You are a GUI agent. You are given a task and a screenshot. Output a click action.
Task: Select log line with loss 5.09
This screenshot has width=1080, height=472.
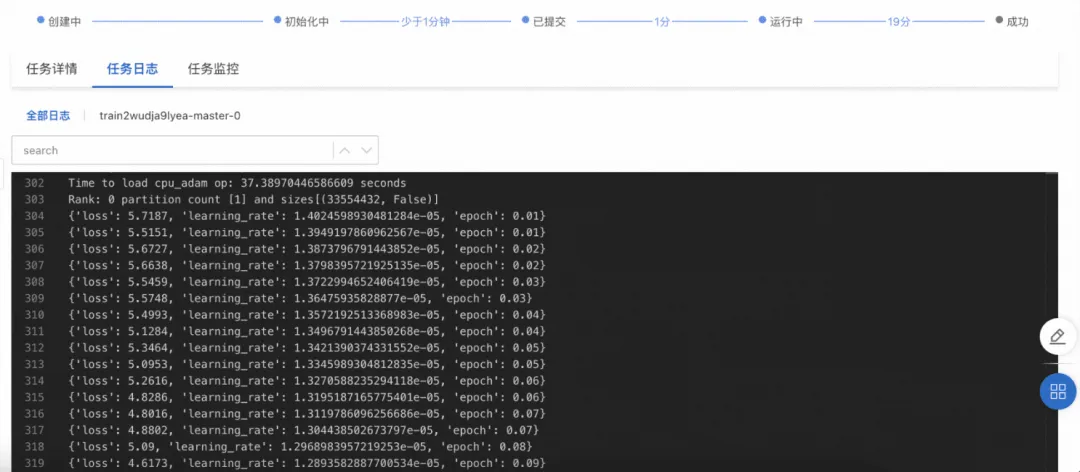point(300,447)
